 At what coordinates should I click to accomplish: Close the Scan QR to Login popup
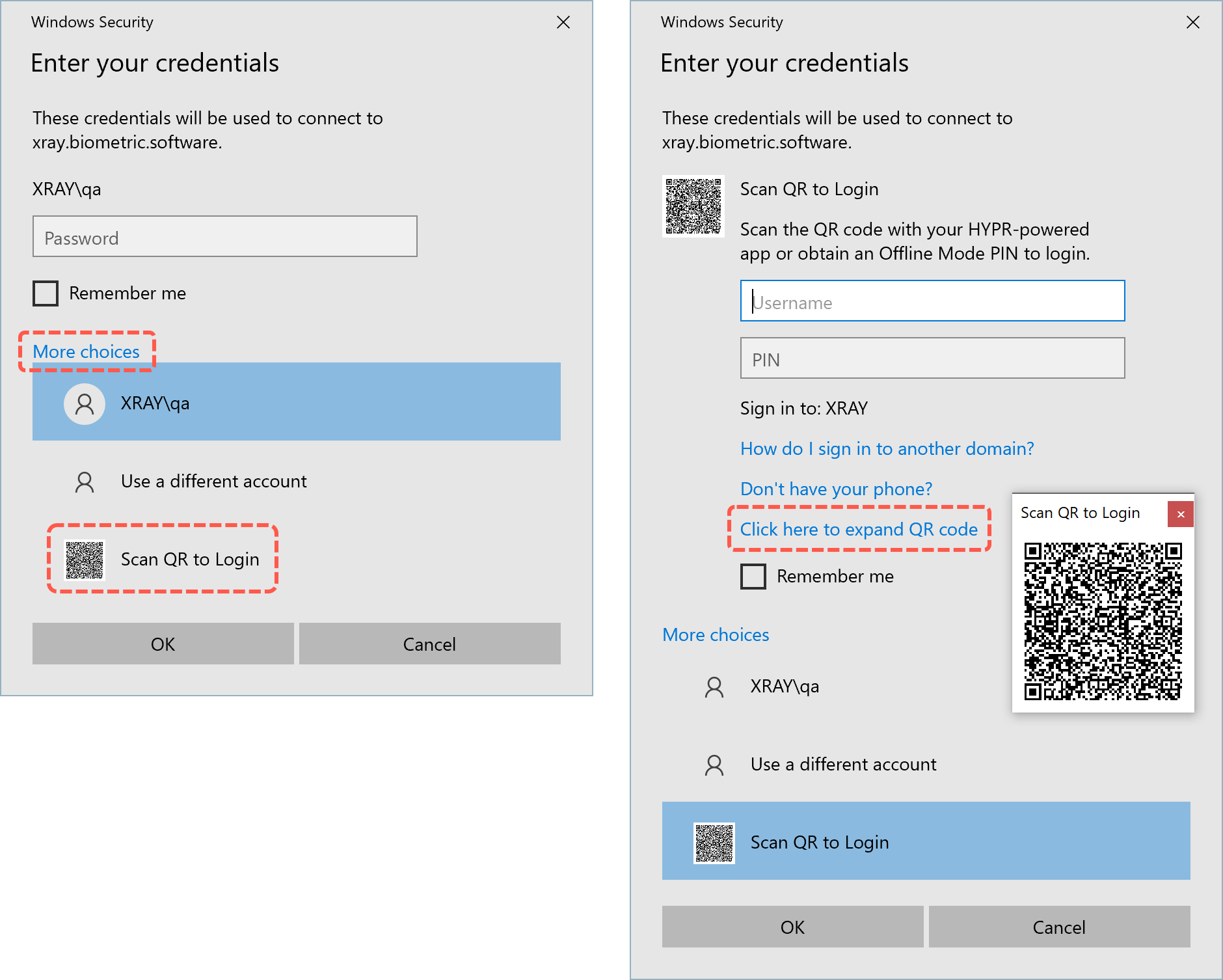tap(1181, 514)
